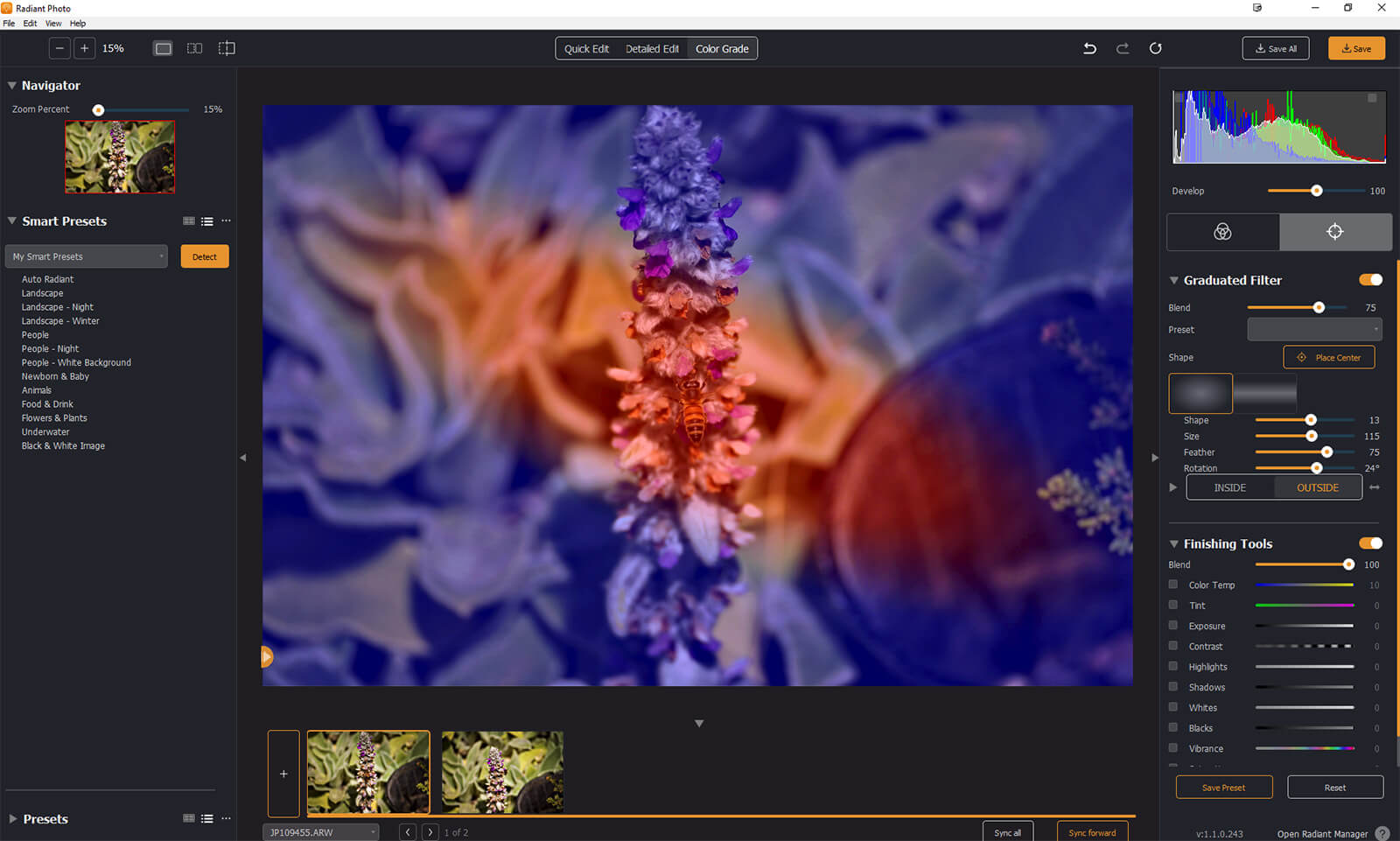Click the Detect button

pos(204,256)
